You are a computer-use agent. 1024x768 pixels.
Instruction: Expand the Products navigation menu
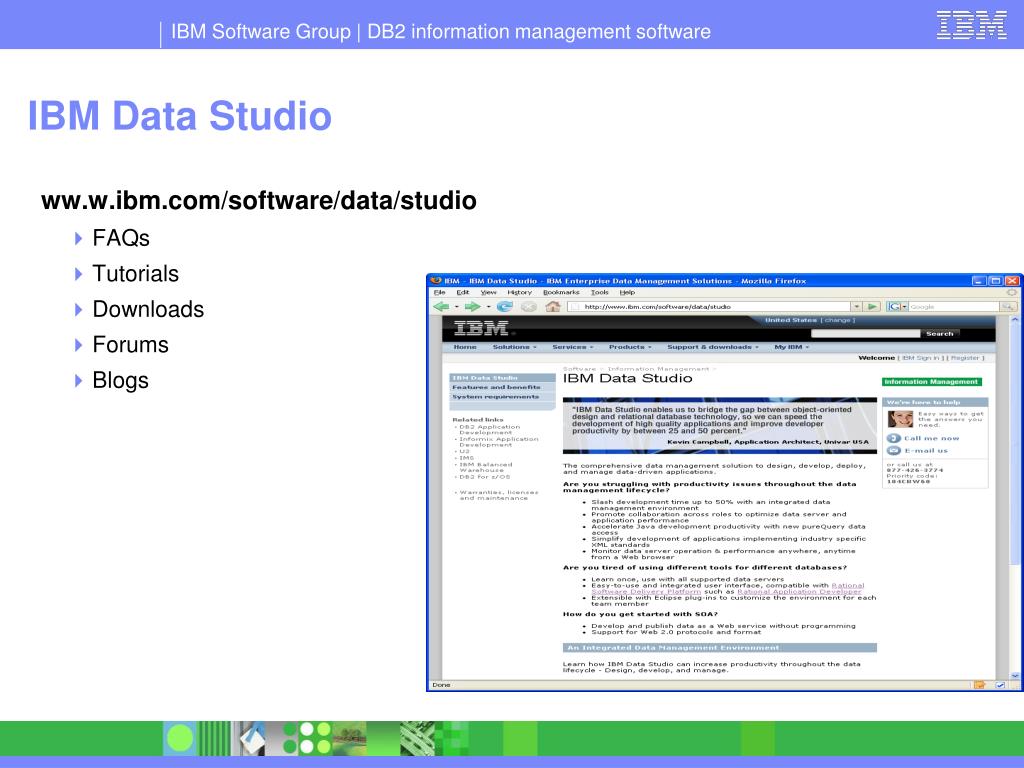click(x=630, y=347)
